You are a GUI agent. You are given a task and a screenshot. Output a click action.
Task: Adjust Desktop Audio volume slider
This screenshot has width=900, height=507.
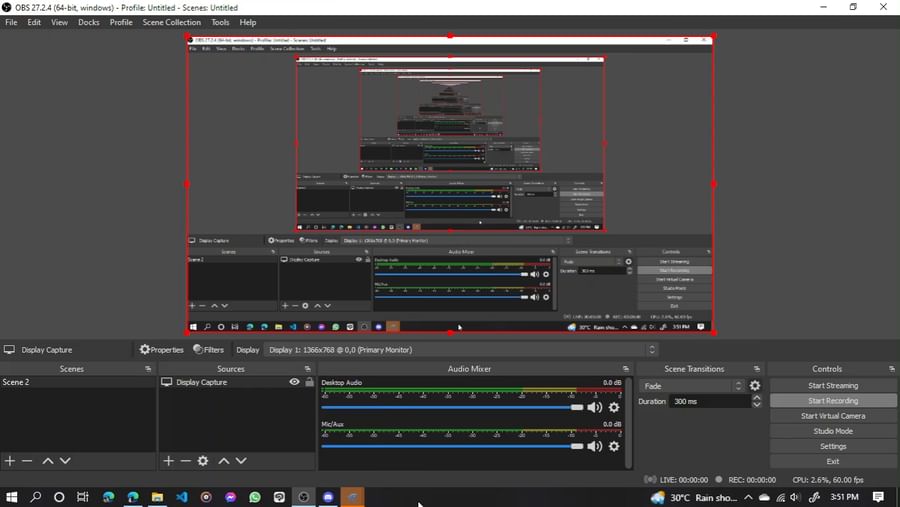point(452,407)
